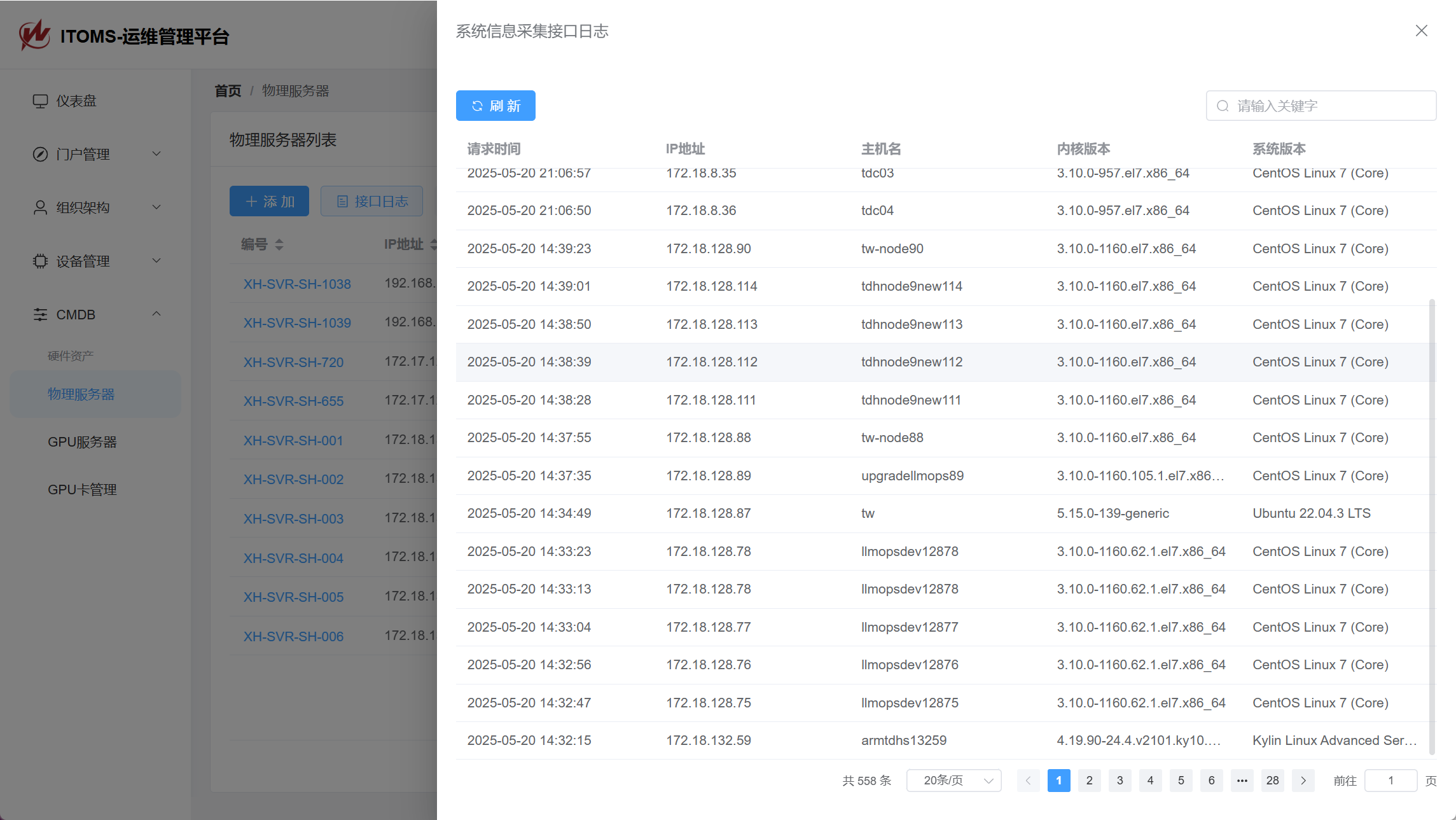Expand the 设备管理 menu chevron
Screen dimensions: 1456x820
pos(156,261)
